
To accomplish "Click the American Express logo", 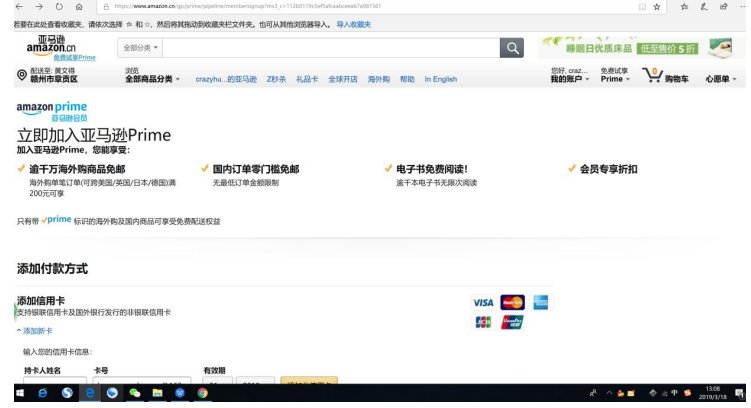I will pos(541,303).
